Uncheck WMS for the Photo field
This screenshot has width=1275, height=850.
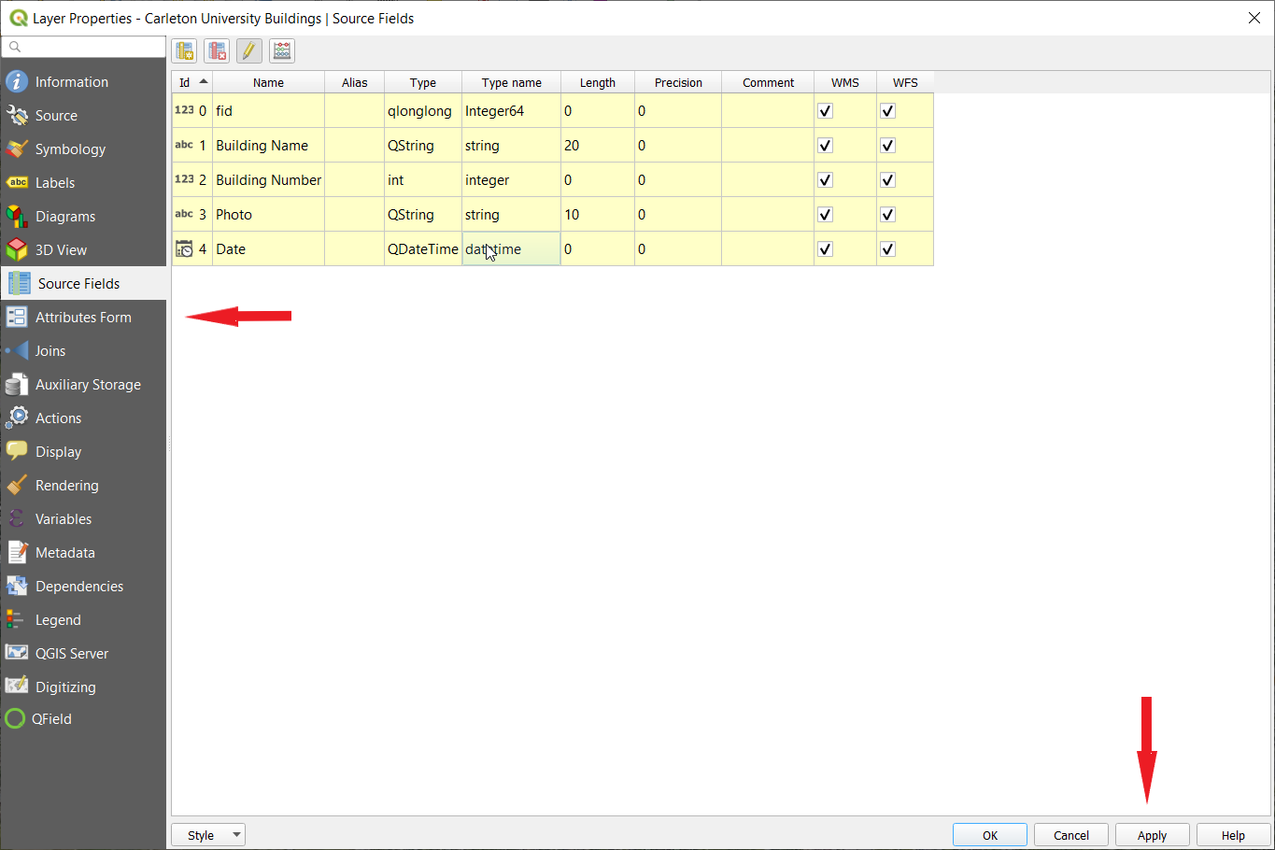(x=824, y=214)
